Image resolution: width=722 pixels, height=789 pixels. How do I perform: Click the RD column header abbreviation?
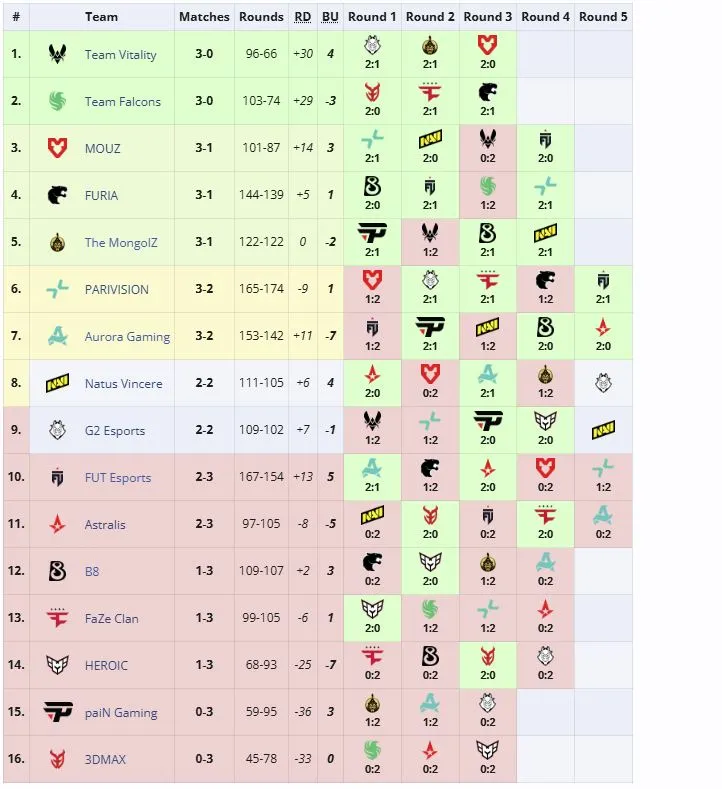coord(302,17)
